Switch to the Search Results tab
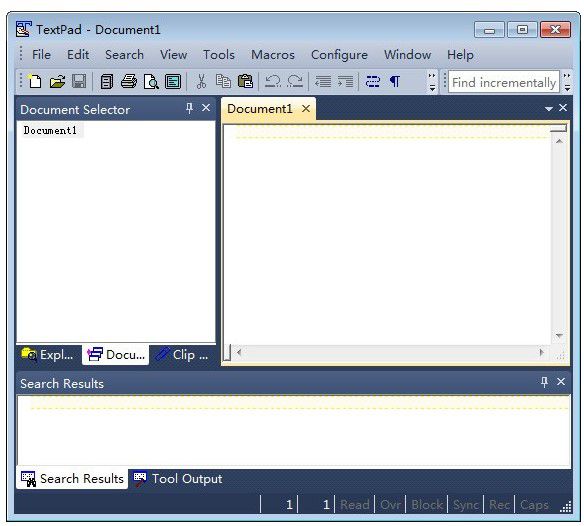584x526 pixels. (72, 479)
